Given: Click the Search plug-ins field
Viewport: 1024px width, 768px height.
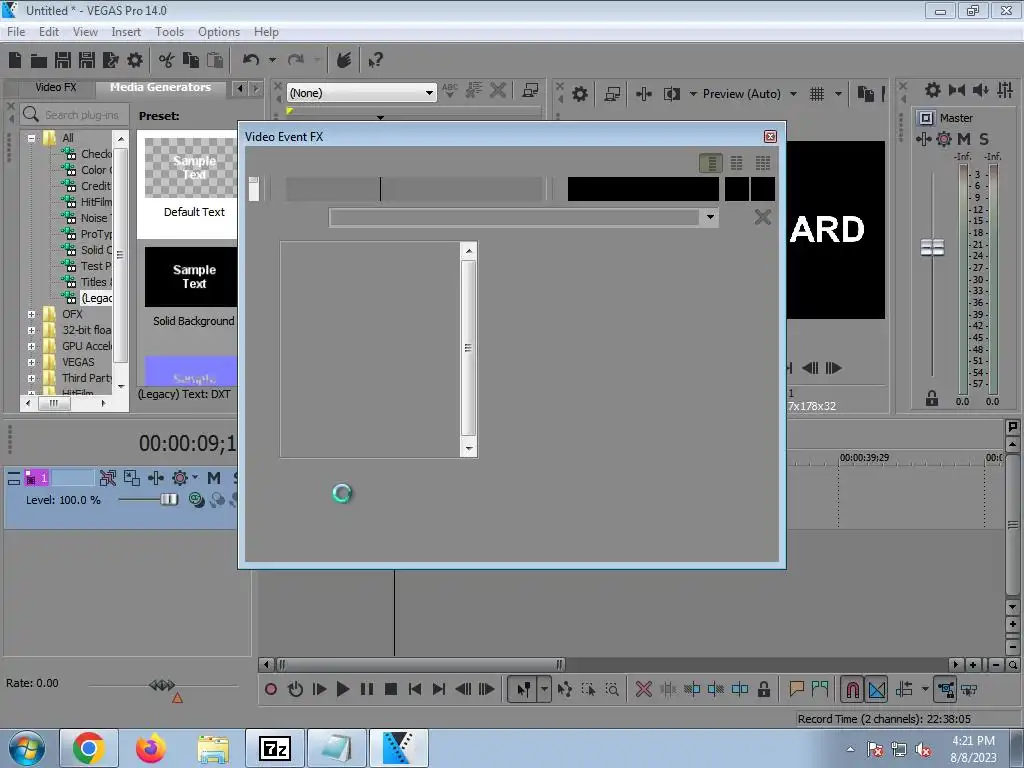Looking at the screenshot, I should [75, 114].
